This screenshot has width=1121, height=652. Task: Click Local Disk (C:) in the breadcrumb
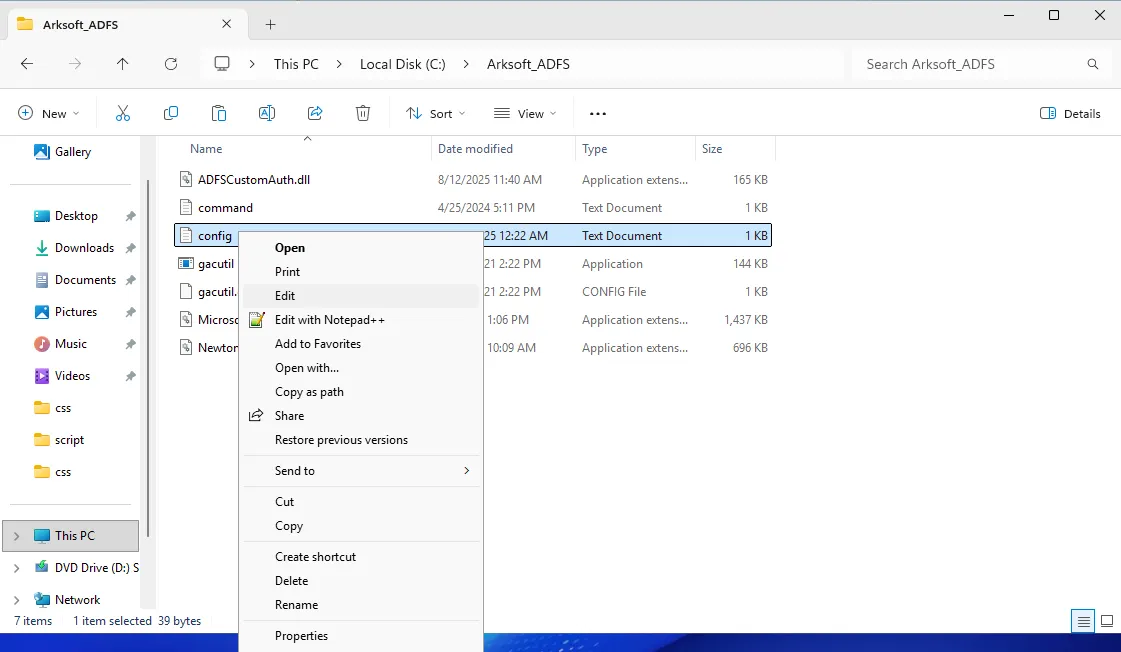(x=402, y=64)
